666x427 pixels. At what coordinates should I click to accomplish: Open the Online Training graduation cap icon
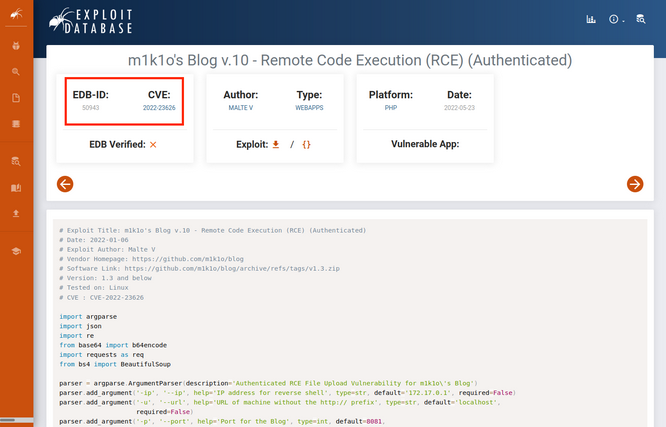coord(16,251)
